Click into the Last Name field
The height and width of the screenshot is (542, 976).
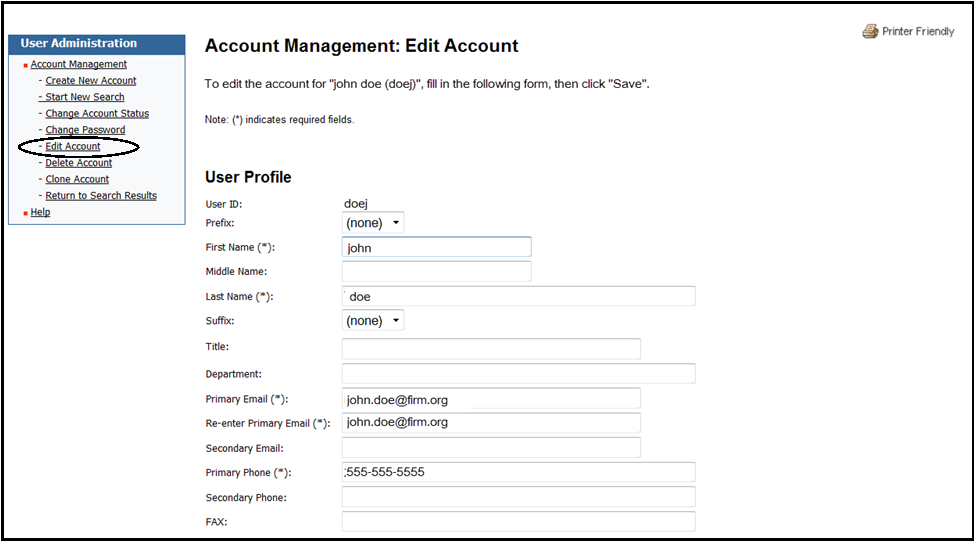pos(518,297)
